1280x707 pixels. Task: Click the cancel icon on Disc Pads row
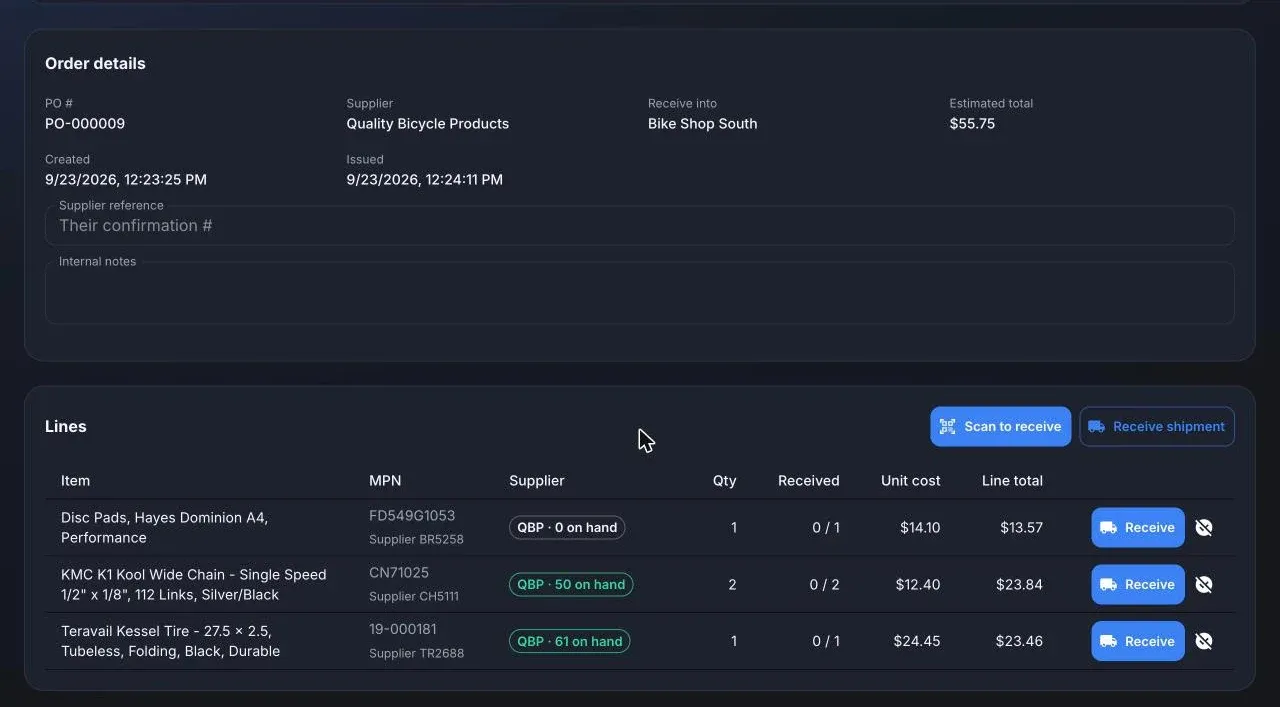pos(1204,527)
